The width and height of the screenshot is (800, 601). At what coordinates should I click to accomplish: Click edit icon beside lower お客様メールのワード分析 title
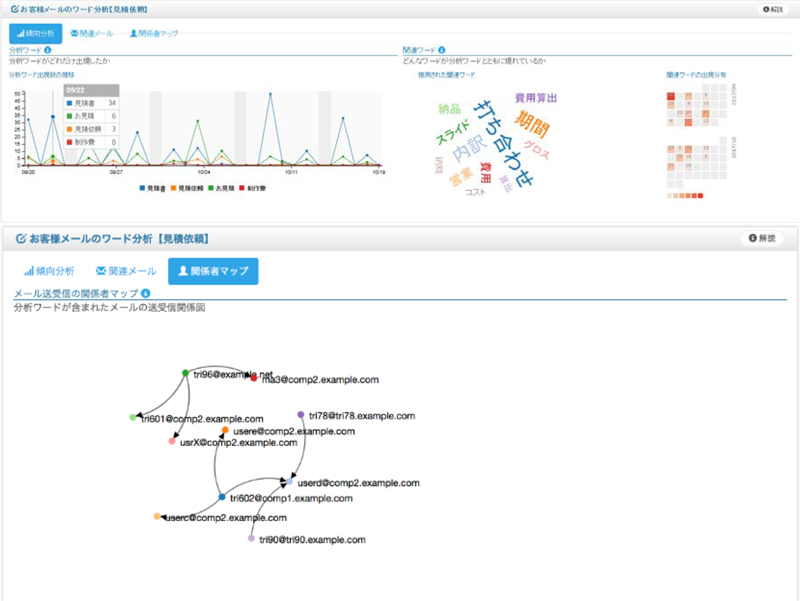tap(21, 238)
